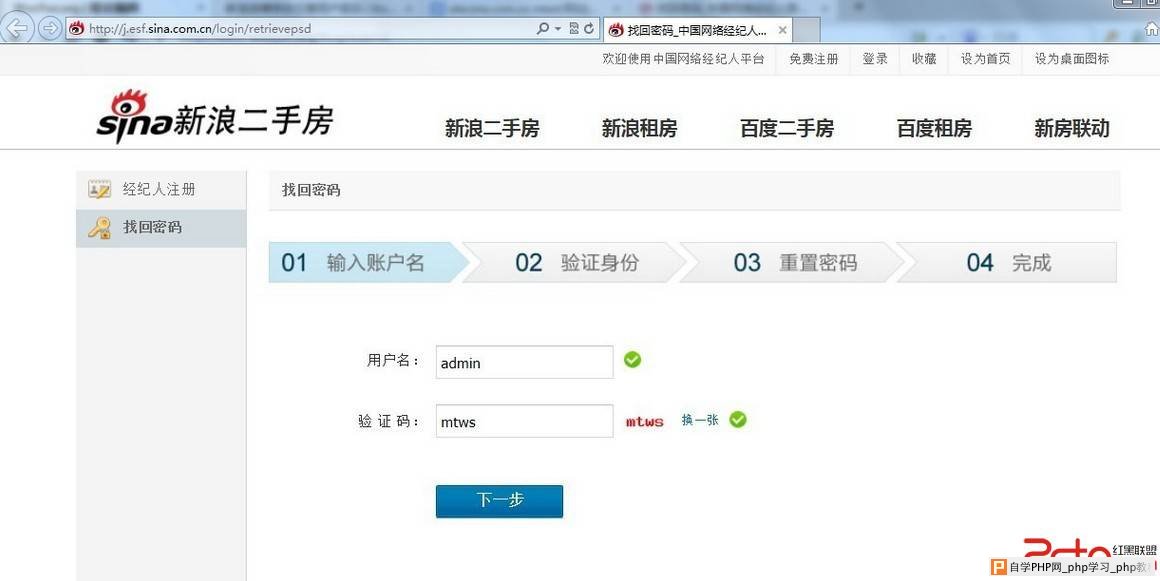Open the address bar dropdown arrow

[559, 29]
